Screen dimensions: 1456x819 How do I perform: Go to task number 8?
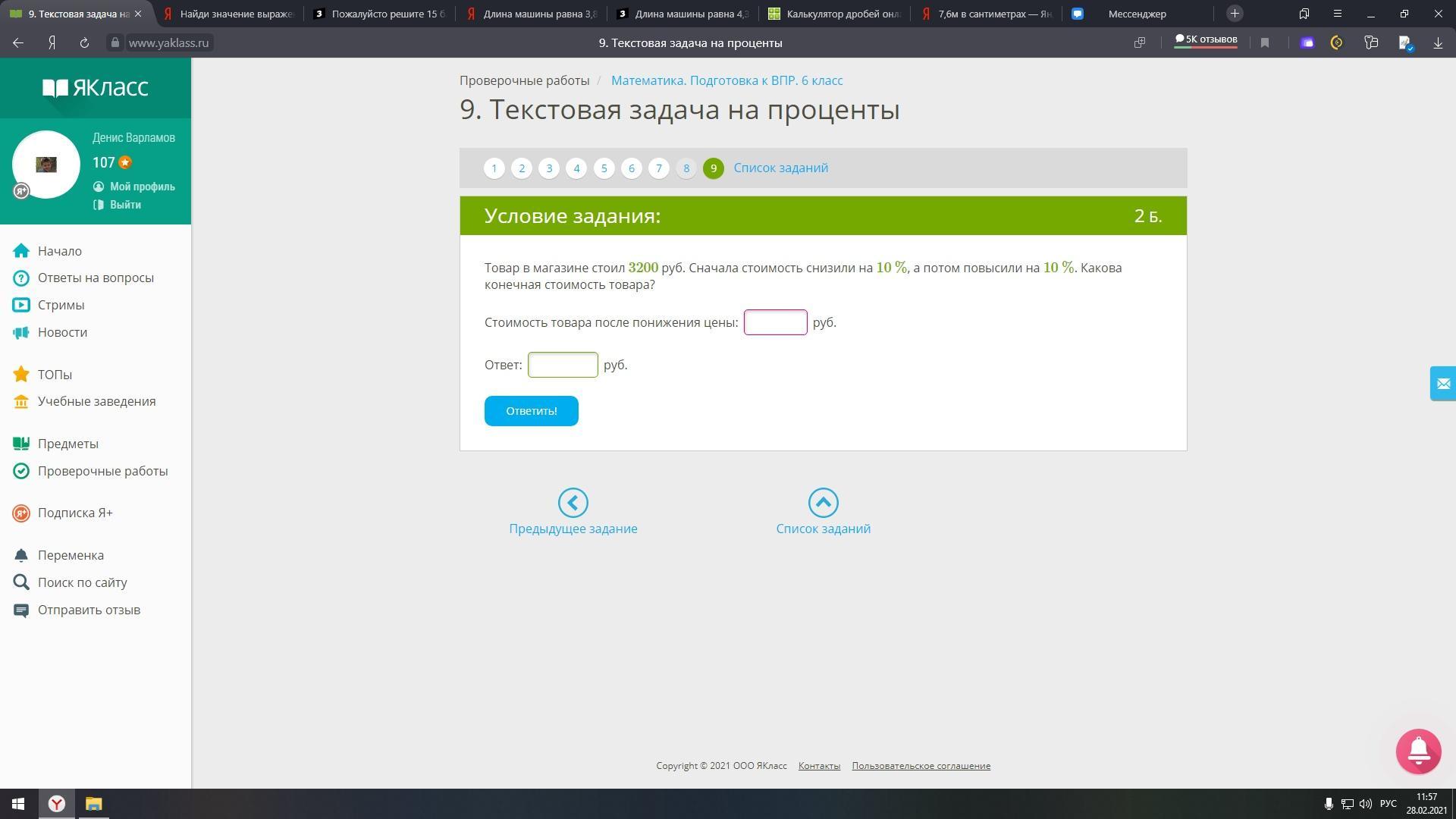tap(686, 168)
